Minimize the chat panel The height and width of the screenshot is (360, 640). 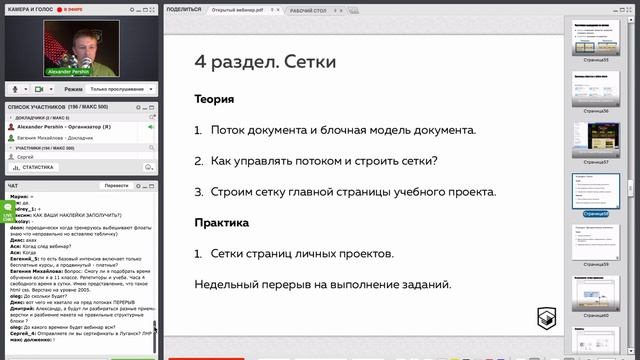pos(145,186)
